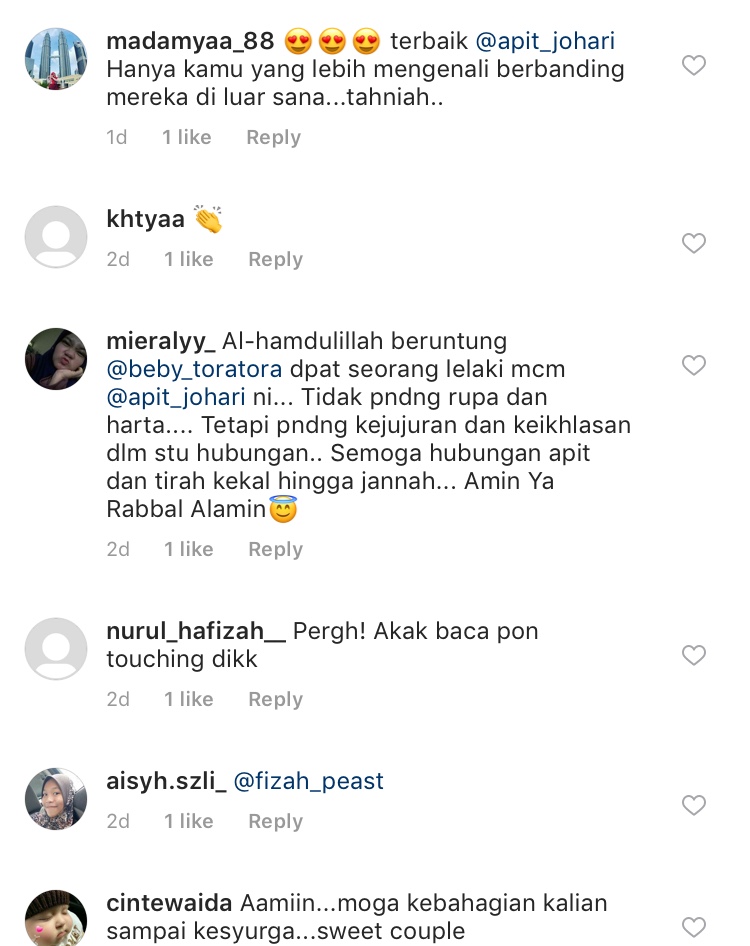Open madamyaa_88's profile picture
Screen dimensions: 750x946
click(56, 59)
